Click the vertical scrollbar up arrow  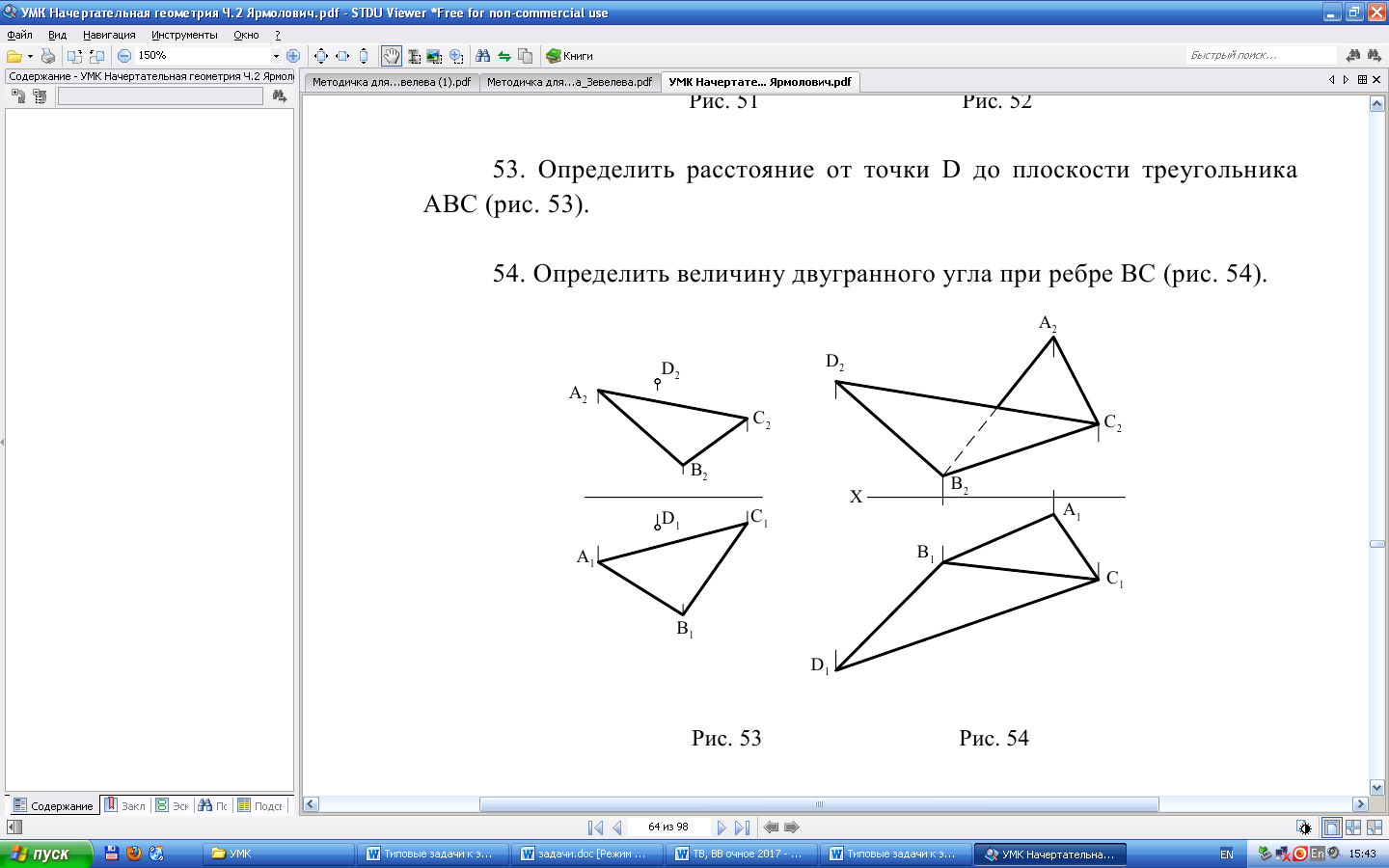point(1377,103)
